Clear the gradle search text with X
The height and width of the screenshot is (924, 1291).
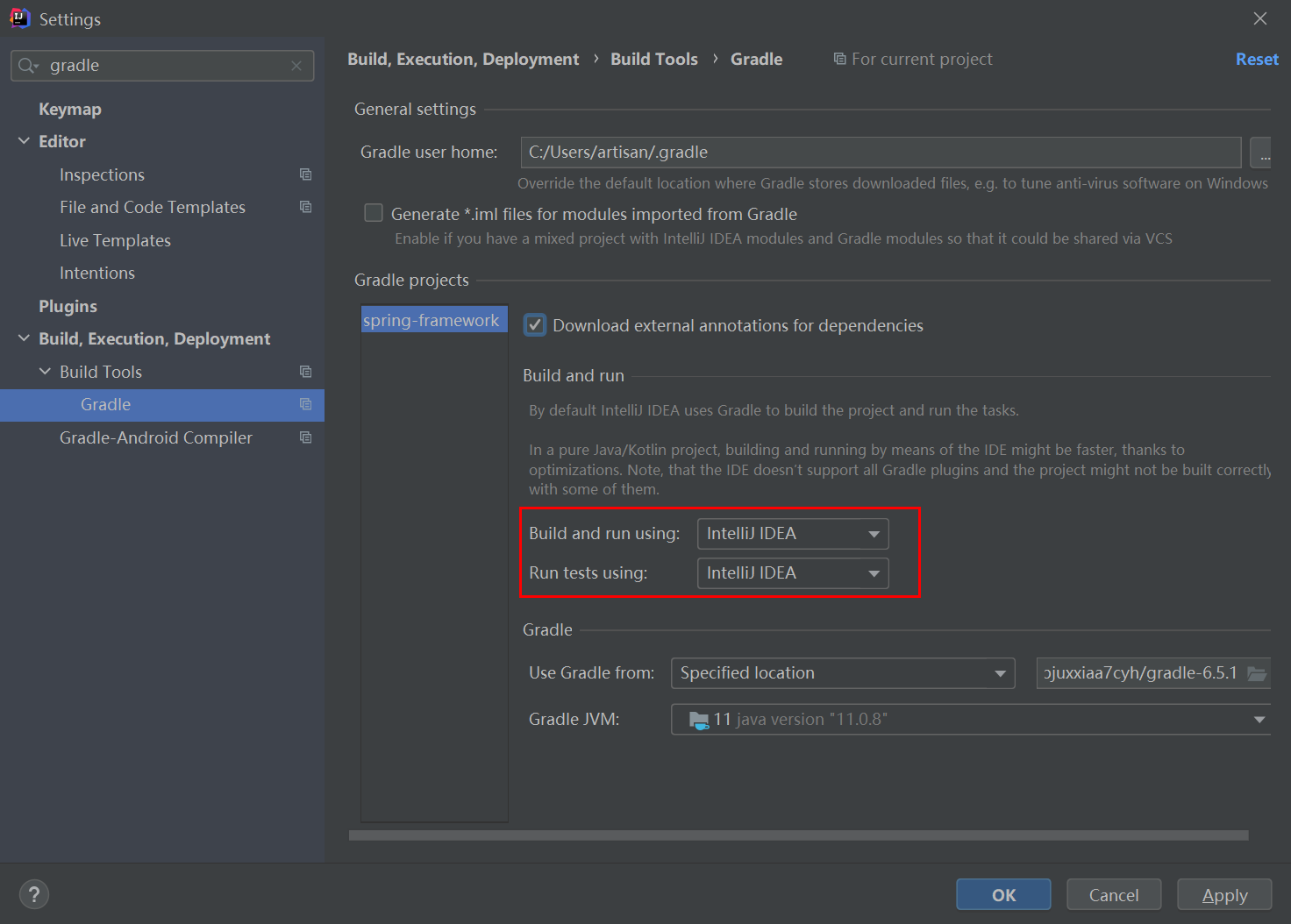296,66
